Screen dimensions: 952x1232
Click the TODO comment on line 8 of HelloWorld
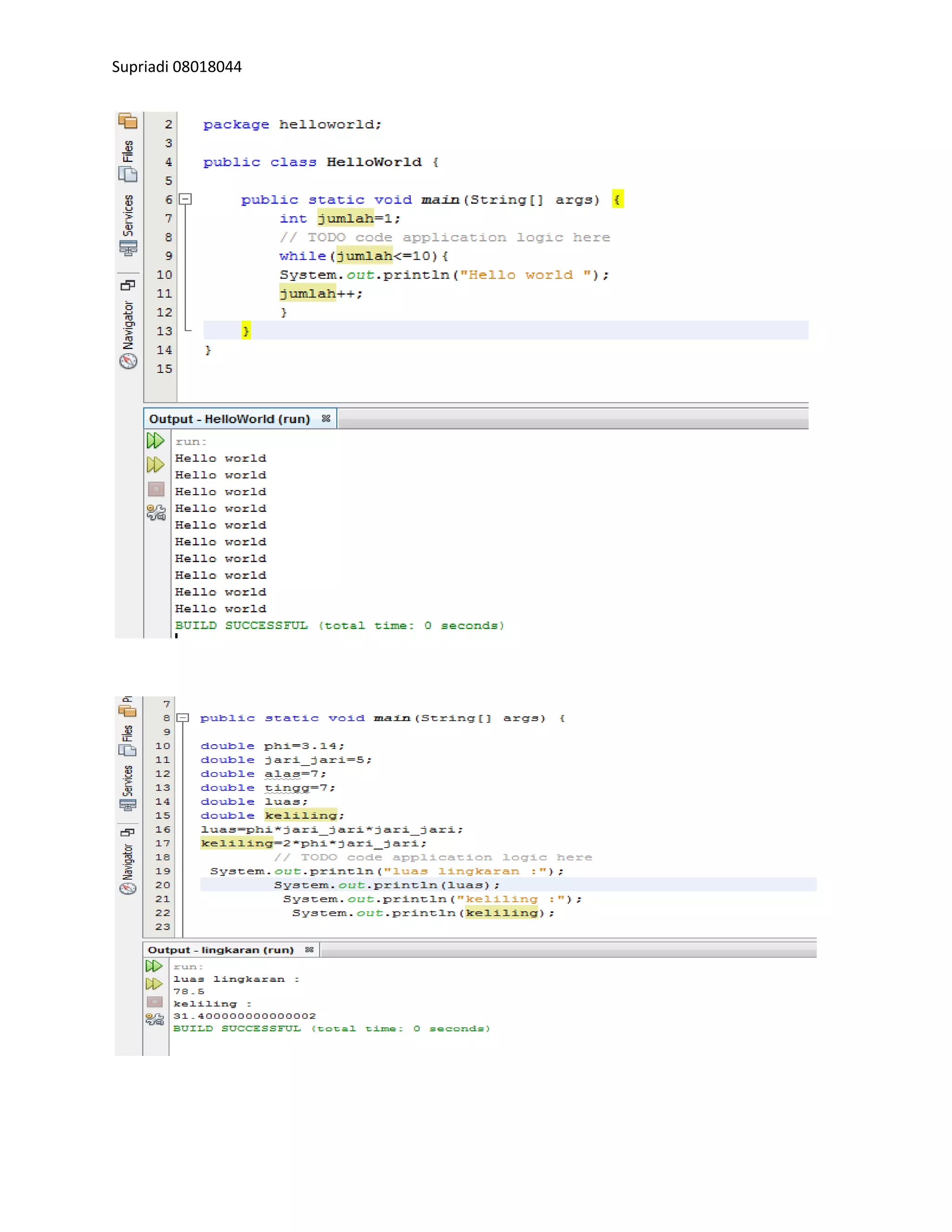coord(445,238)
